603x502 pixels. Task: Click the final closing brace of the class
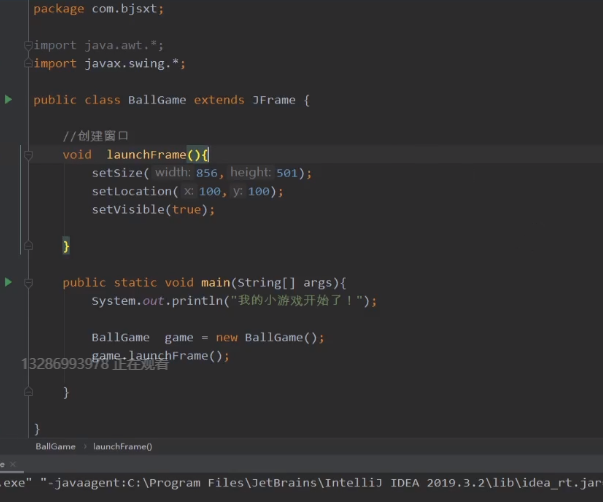tap(37, 429)
